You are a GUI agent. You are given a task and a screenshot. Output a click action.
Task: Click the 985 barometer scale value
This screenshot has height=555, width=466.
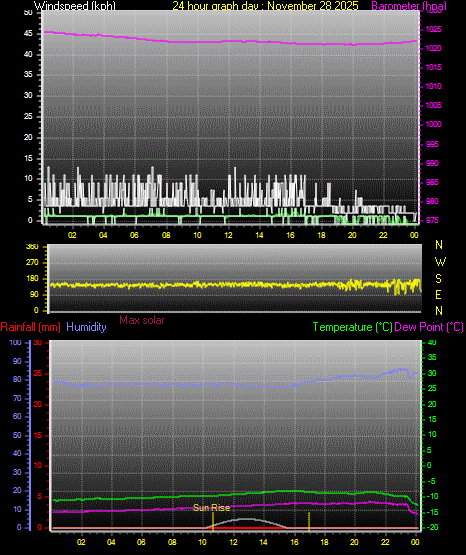point(432,182)
